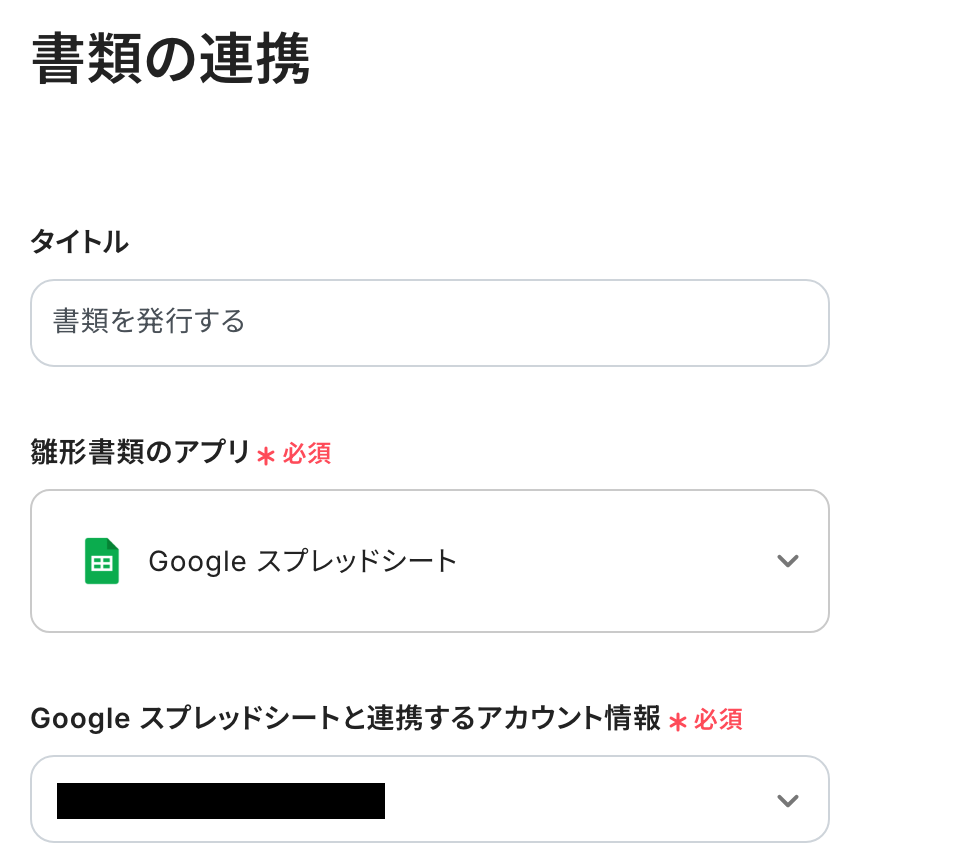
Task: Click the Google スプレッドシートと連携するアカウント情報 label
Action: tap(345, 718)
